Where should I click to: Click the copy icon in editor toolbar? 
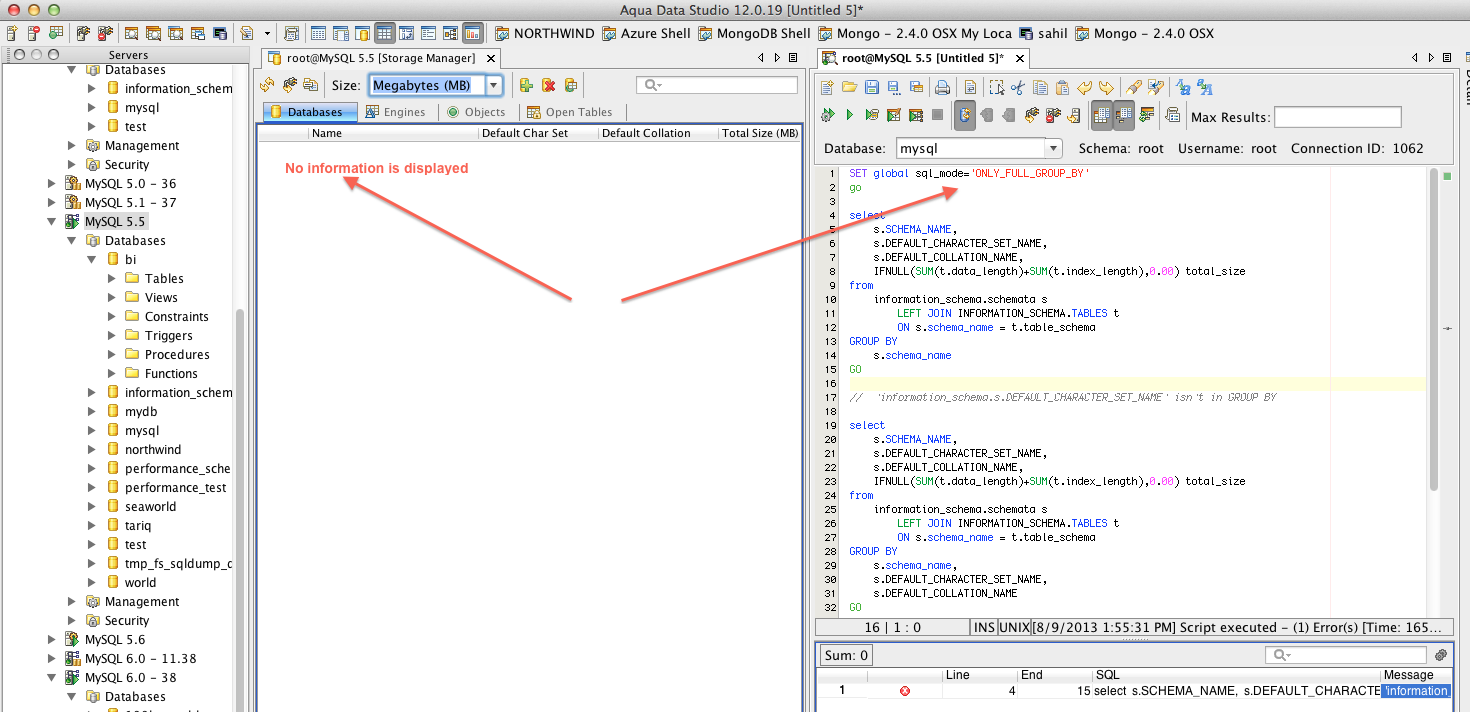tap(1040, 87)
